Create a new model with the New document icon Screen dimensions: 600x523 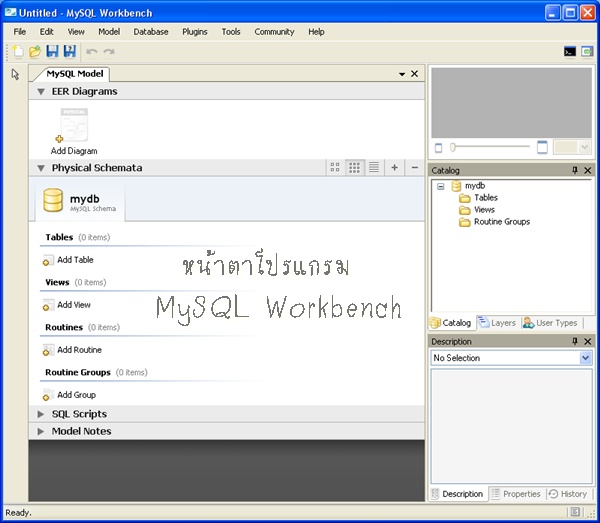pyautogui.click(x=18, y=51)
